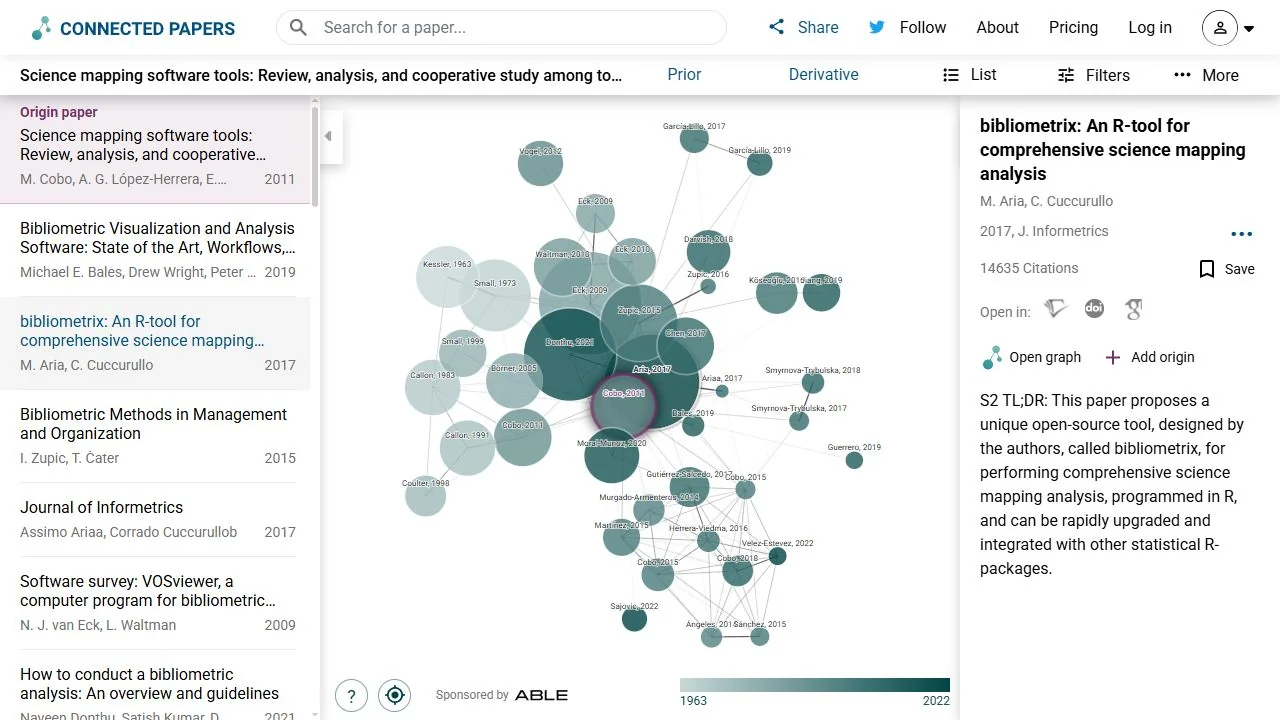Click the Waltman, 2010 graph node
The image size is (1280, 720).
(x=563, y=266)
